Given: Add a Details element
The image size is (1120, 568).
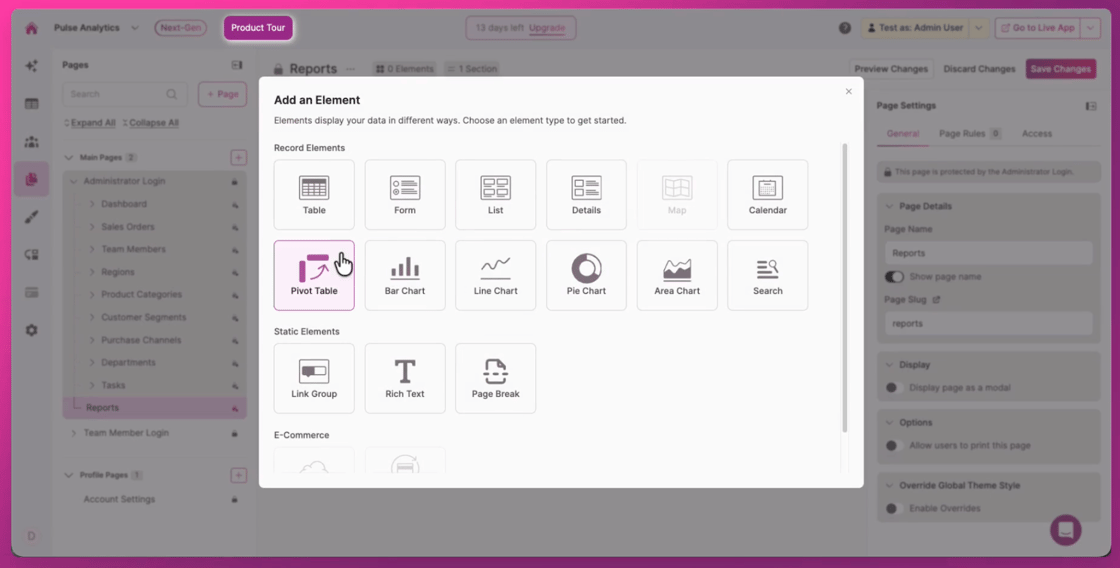Looking at the screenshot, I should tap(586, 194).
